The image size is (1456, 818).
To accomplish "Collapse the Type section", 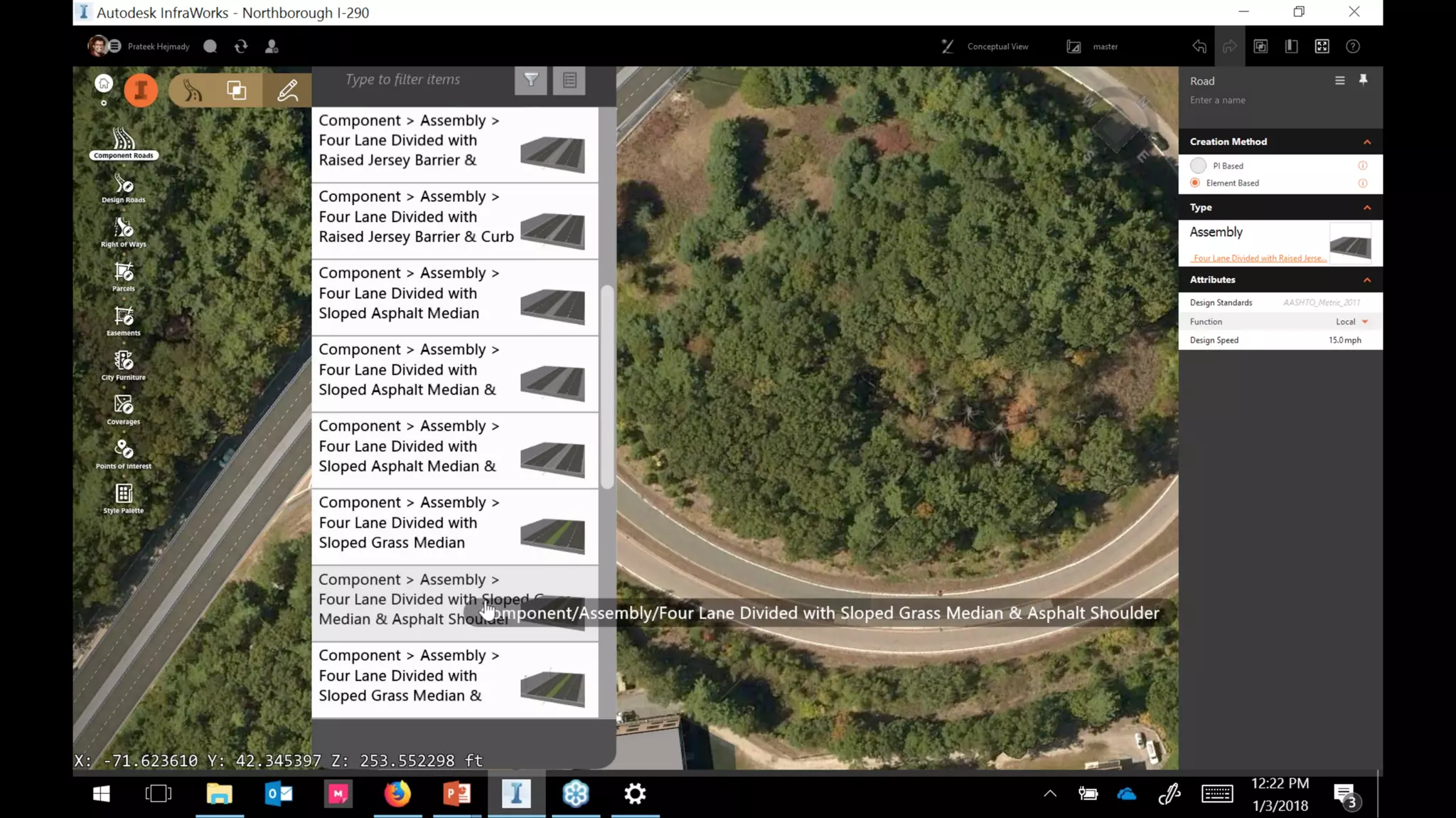I will click(x=1366, y=208).
